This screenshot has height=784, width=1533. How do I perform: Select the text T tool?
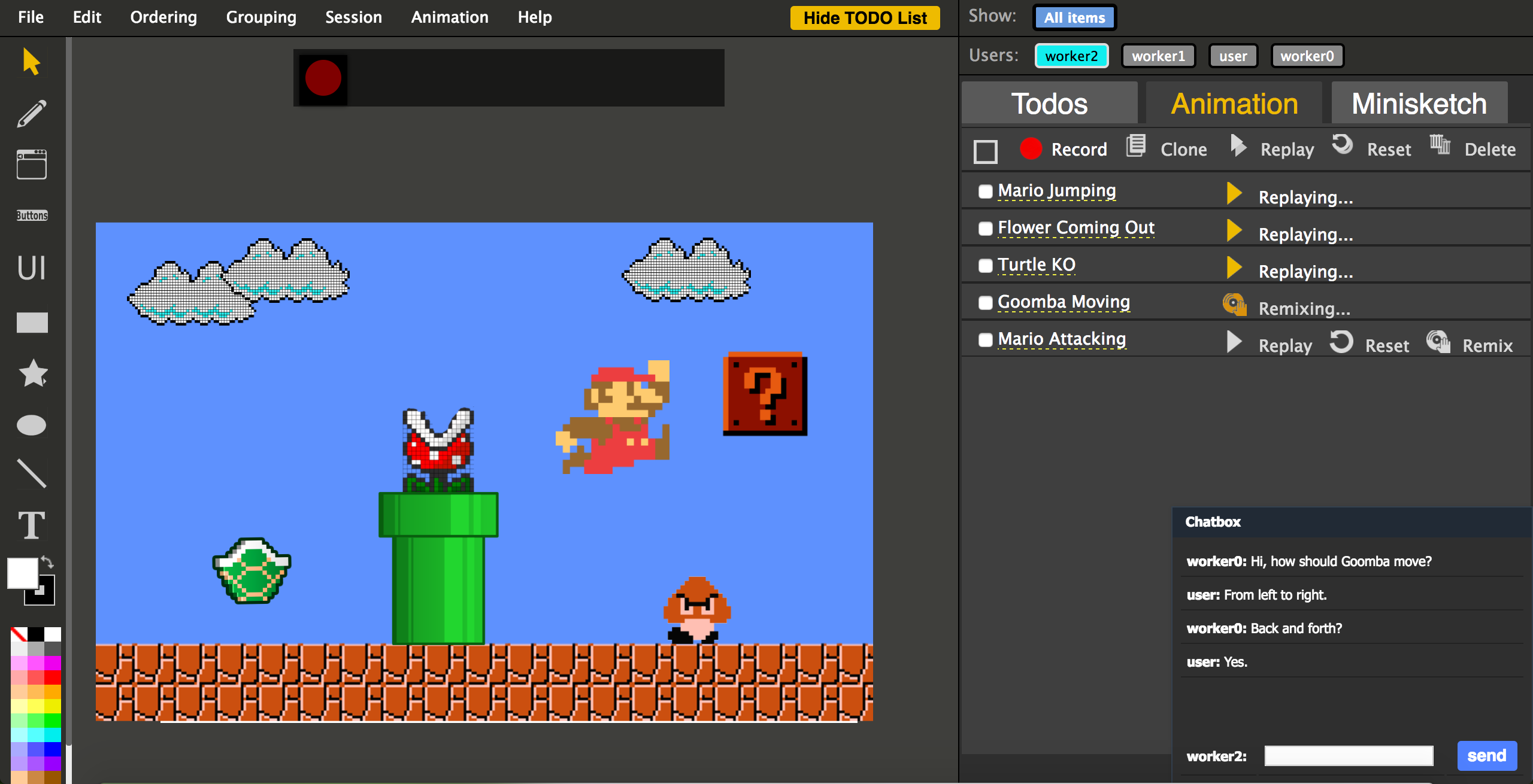point(31,525)
